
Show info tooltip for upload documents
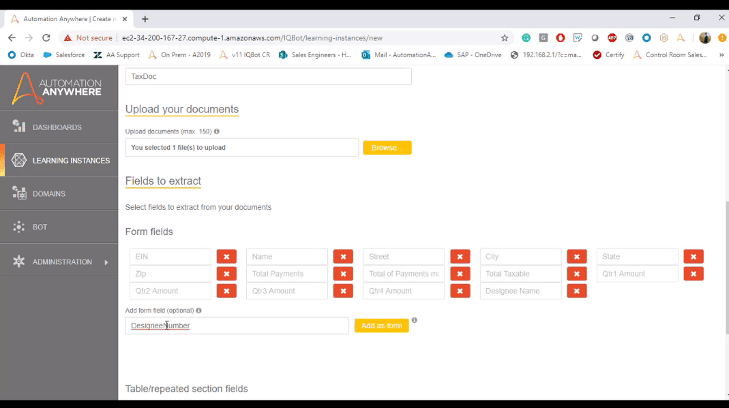(x=217, y=132)
